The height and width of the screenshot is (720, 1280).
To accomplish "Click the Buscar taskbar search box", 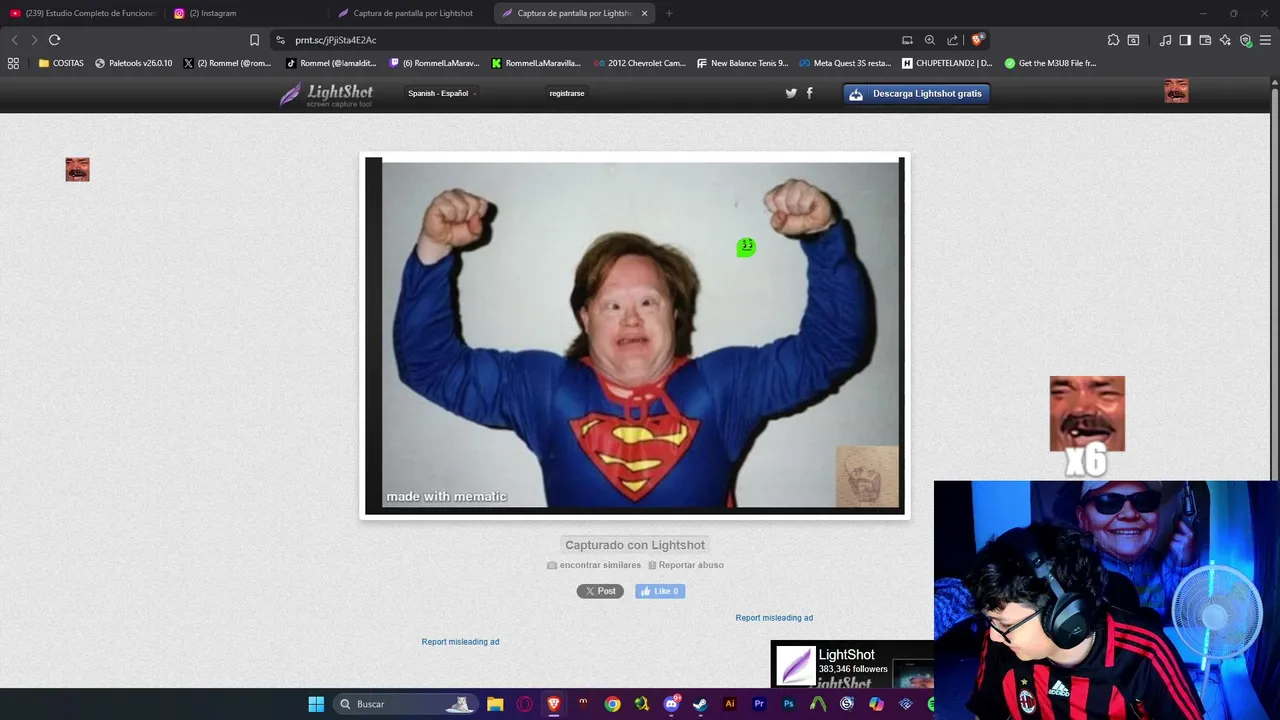I will pos(405,704).
